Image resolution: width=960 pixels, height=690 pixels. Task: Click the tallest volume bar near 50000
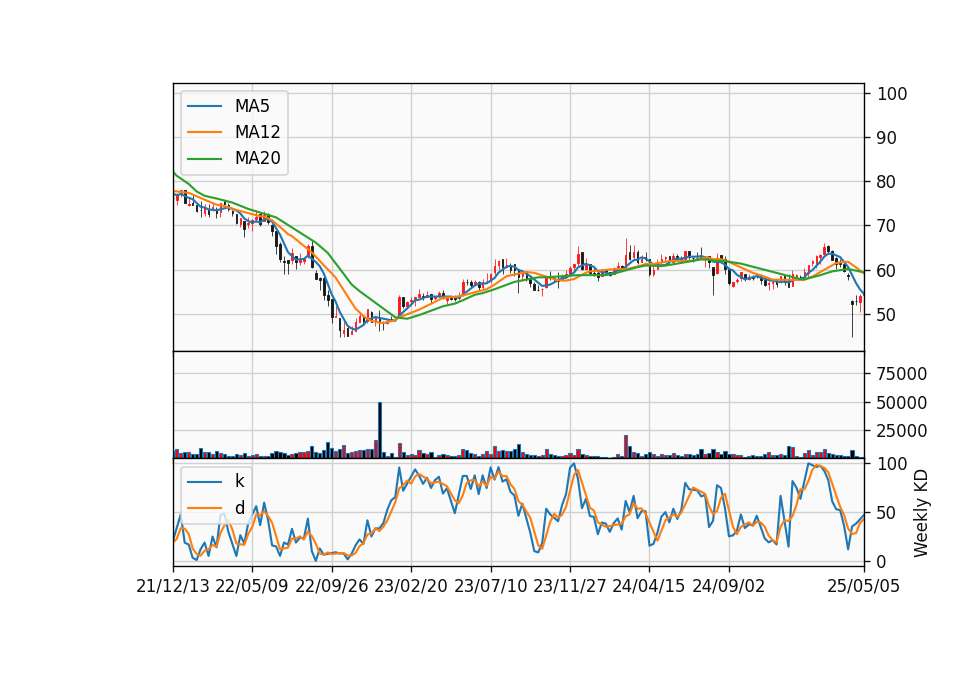pos(380,430)
